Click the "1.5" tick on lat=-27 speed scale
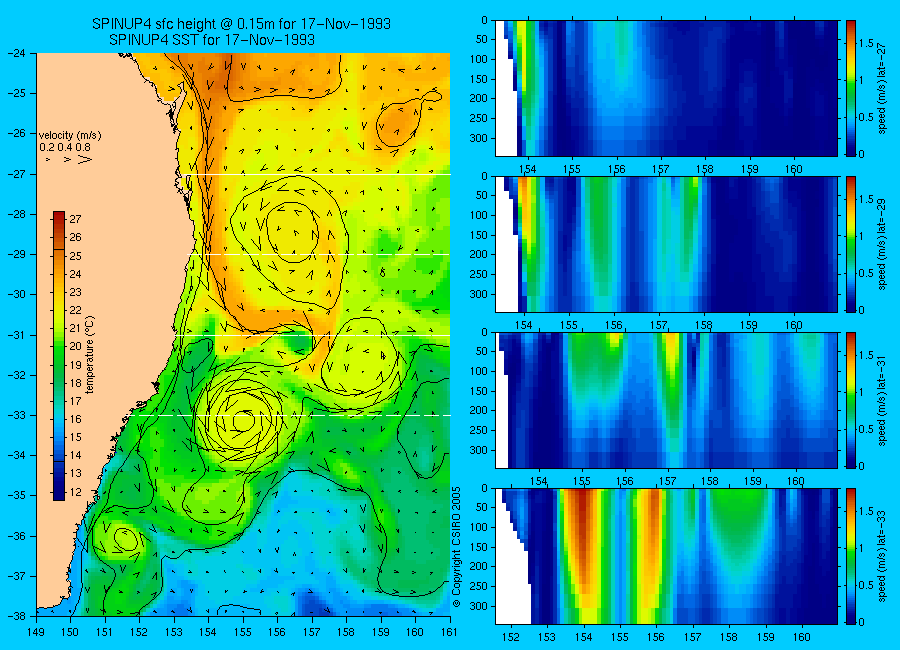The height and width of the screenshot is (650, 900). coord(866,43)
